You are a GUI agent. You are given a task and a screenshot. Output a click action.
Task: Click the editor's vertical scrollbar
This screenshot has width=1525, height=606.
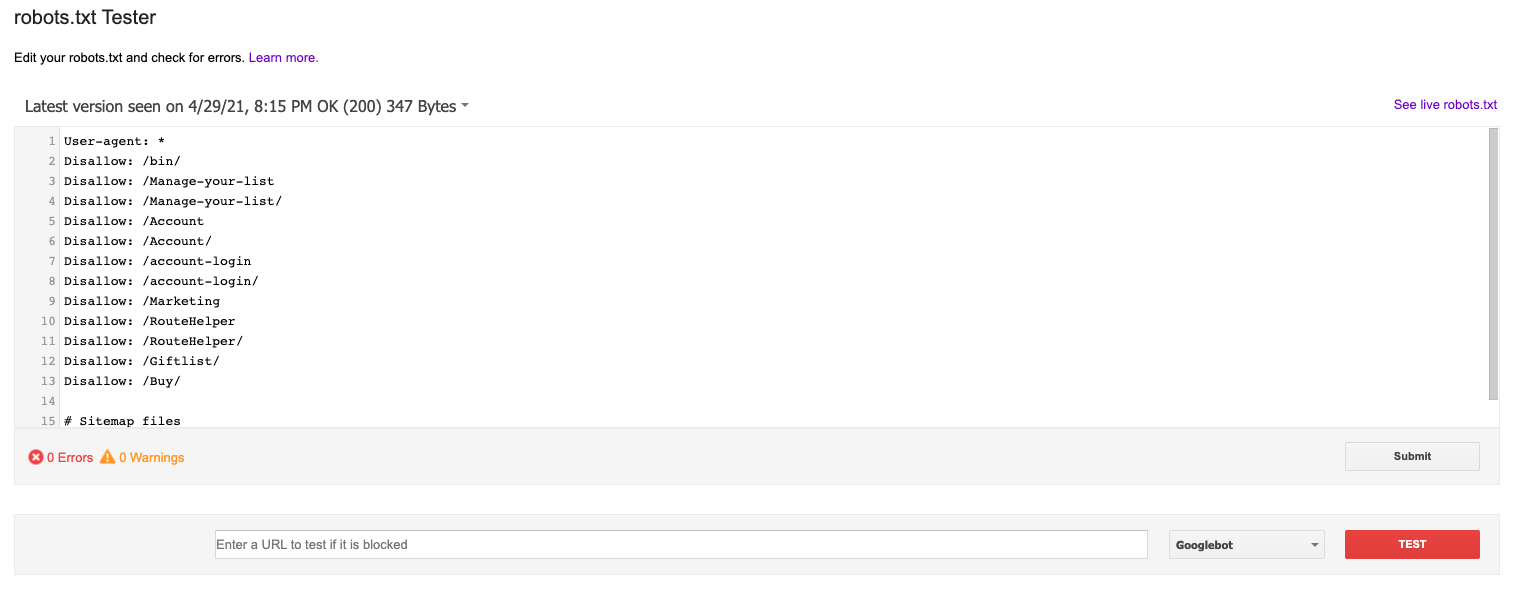tap(1493, 264)
